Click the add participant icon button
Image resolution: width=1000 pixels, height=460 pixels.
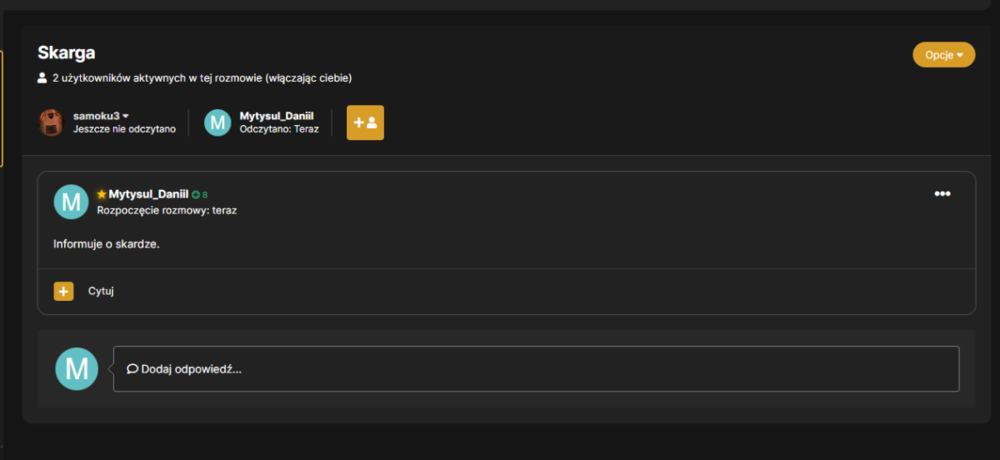pos(365,122)
